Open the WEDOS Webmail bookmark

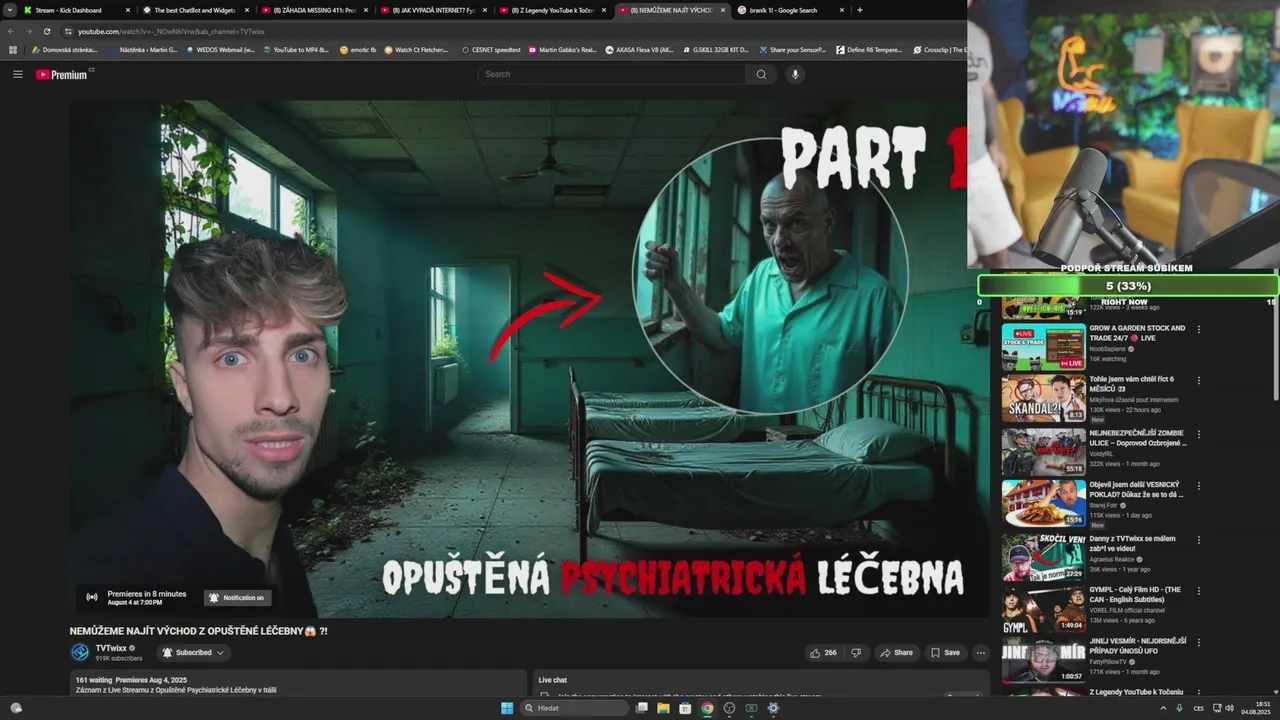[220, 49]
